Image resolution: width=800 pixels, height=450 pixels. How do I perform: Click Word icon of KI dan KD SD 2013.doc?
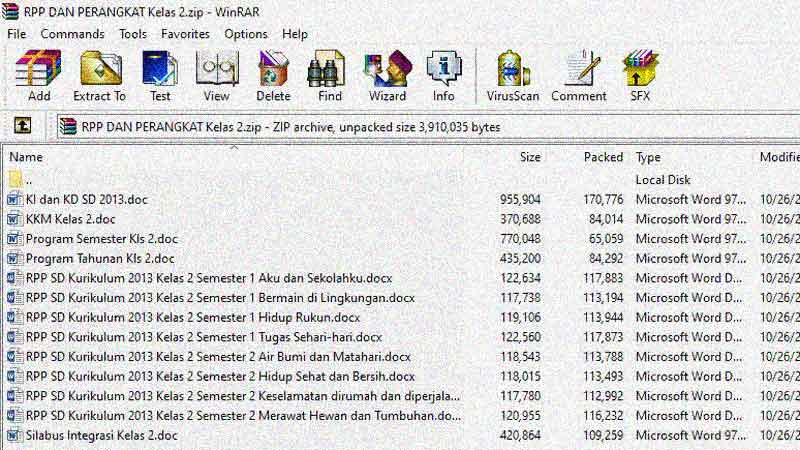pyautogui.click(x=15, y=199)
